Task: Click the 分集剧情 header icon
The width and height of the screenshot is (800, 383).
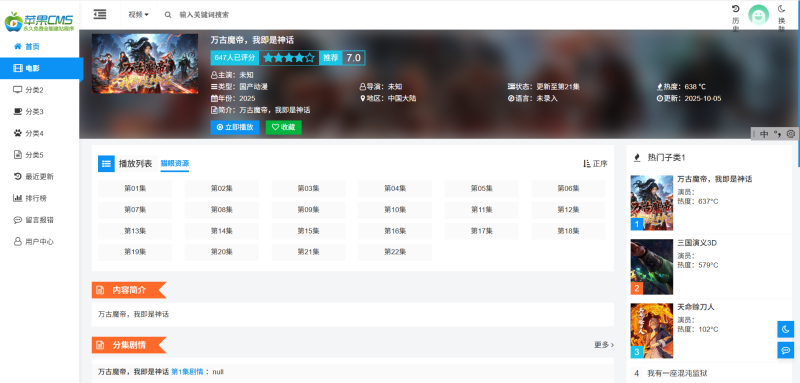Action: tap(100, 345)
